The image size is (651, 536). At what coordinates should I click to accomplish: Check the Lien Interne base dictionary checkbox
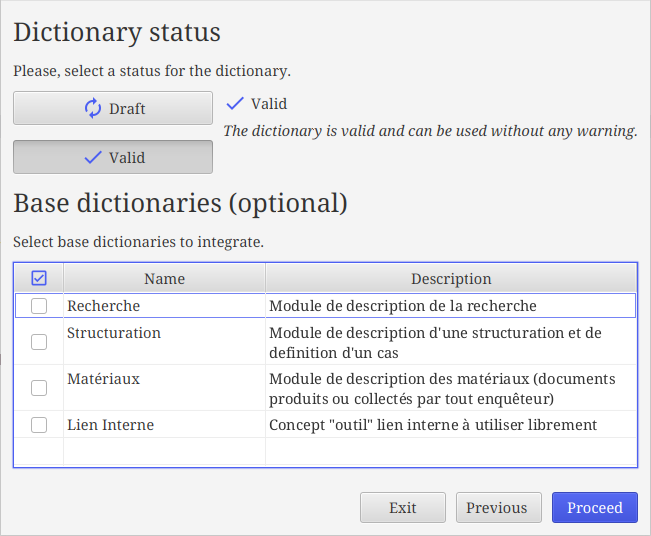39,425
